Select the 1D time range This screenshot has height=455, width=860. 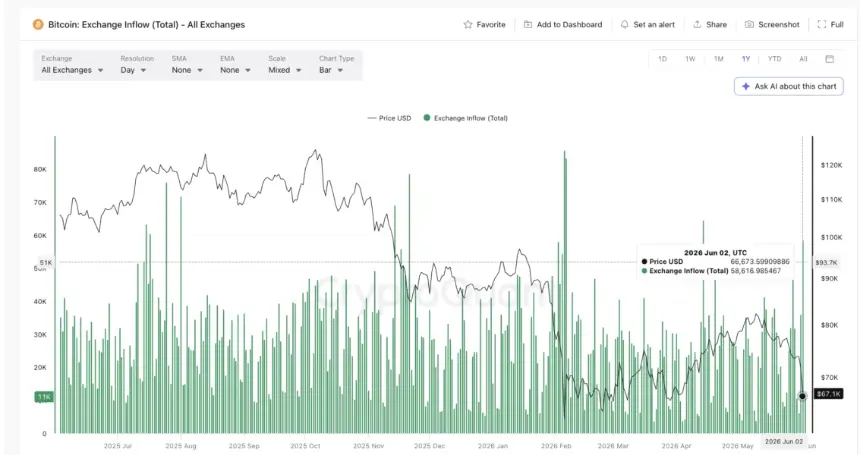[663, 59]
